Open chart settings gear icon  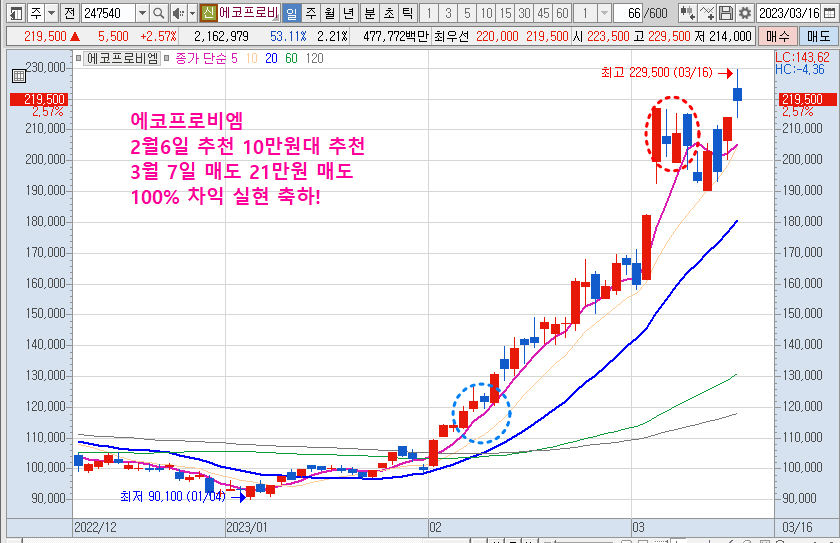(x=745, y=13)
